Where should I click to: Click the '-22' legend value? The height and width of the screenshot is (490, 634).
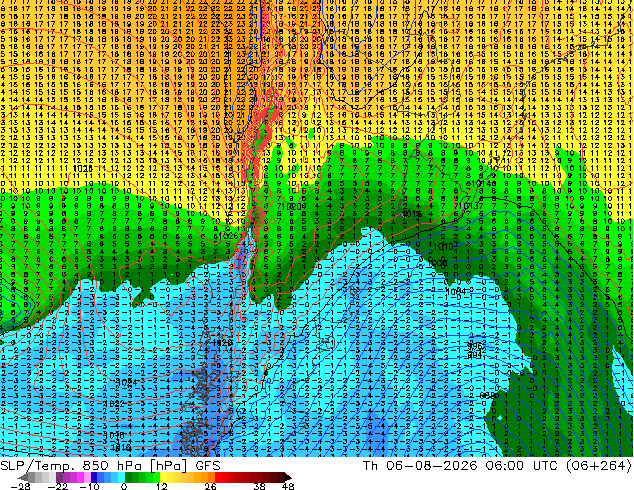pos(58,486)
